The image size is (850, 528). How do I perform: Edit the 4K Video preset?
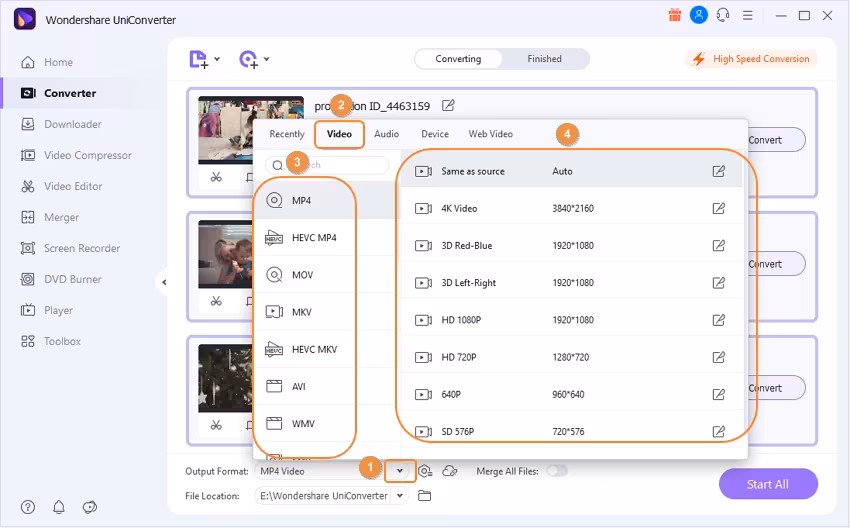718,208
